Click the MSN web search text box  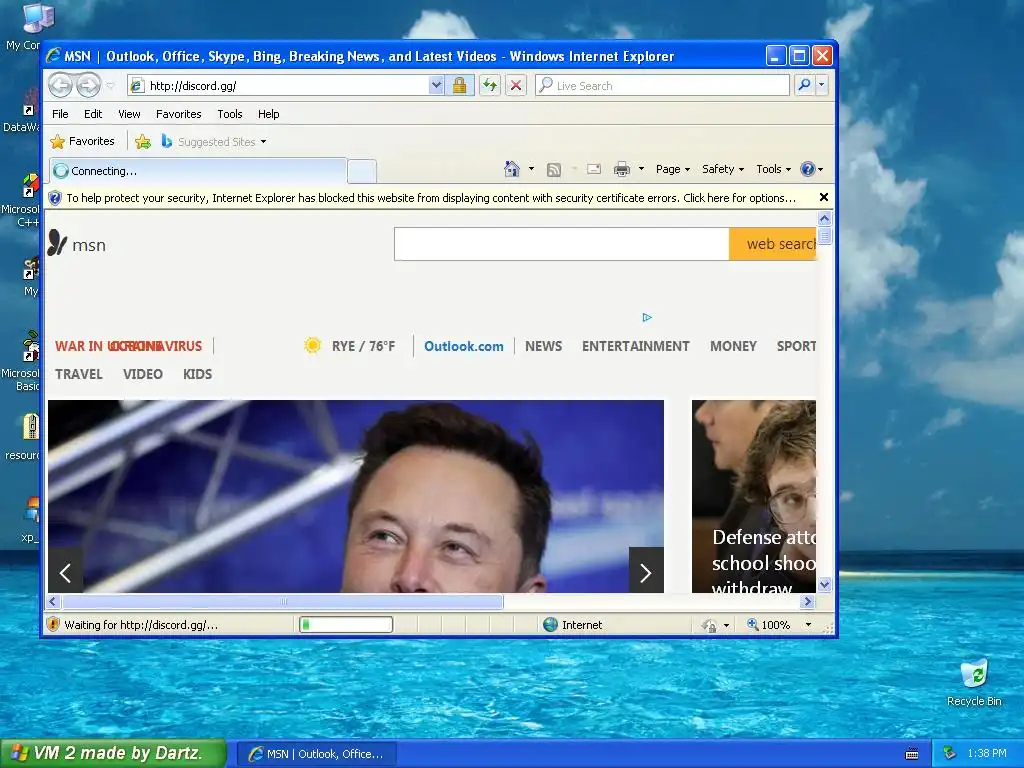click(562, 244)
